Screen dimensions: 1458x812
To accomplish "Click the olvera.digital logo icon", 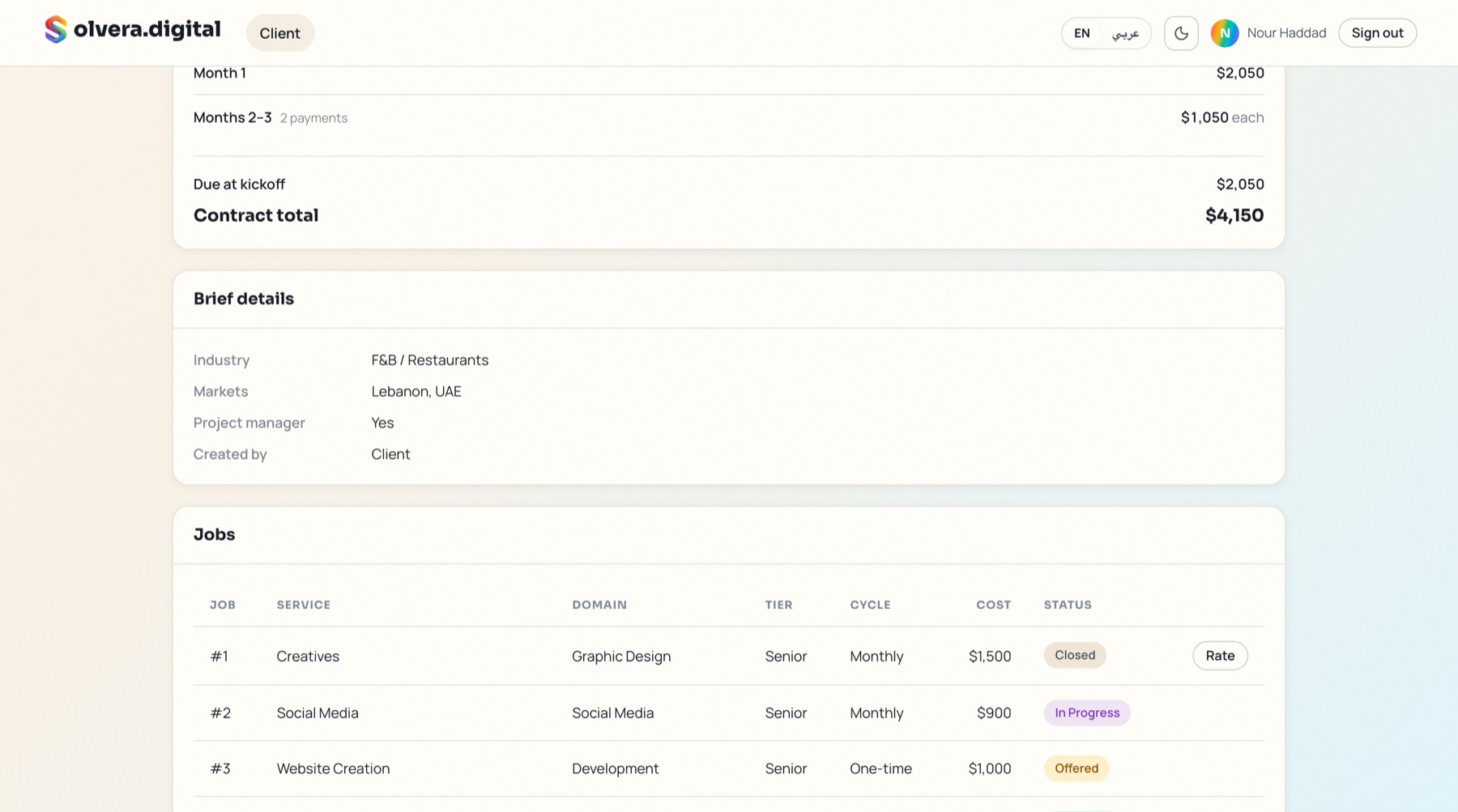I will tap(55, 30).
